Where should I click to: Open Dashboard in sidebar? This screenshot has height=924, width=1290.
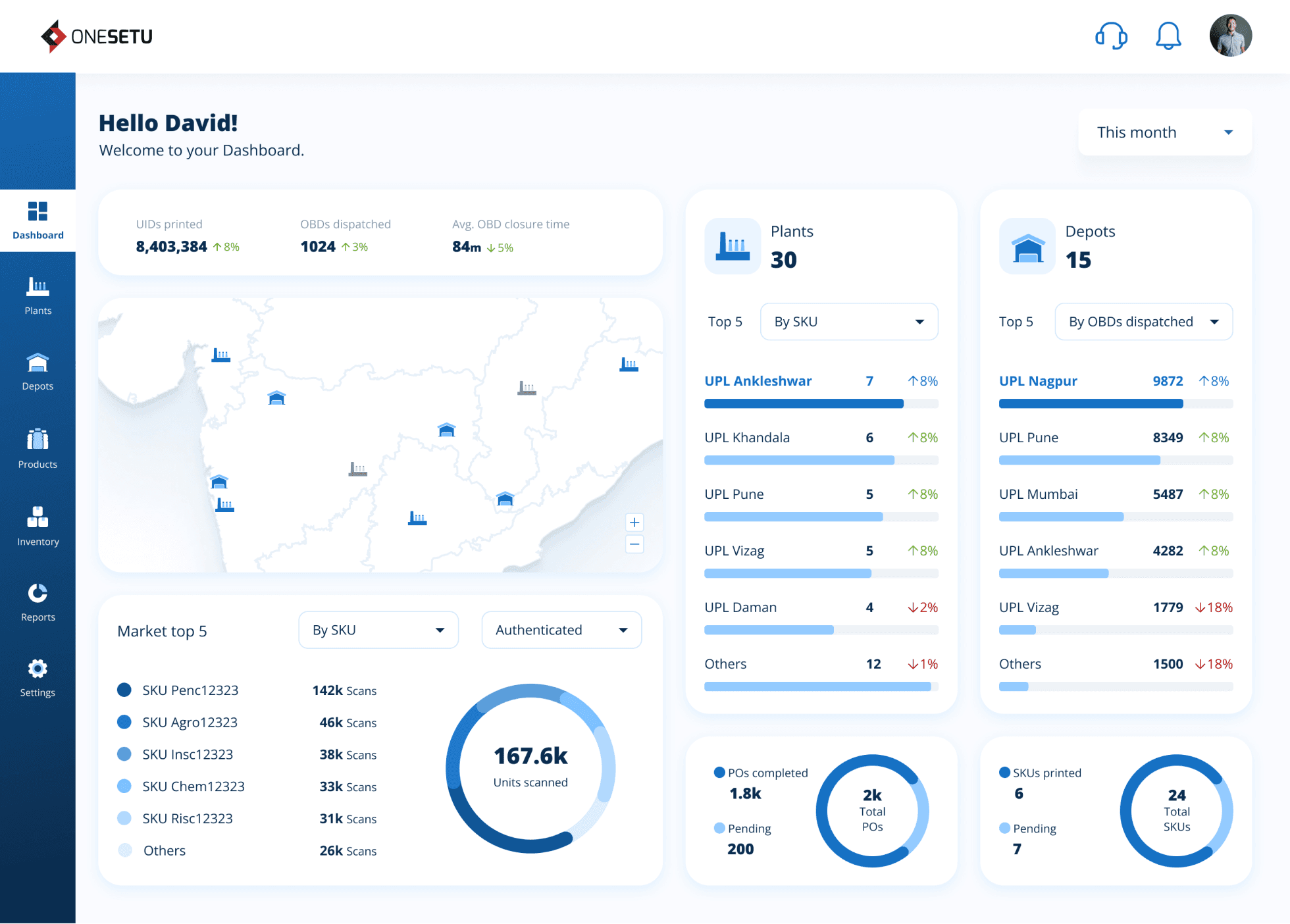(x=38, y=221)
